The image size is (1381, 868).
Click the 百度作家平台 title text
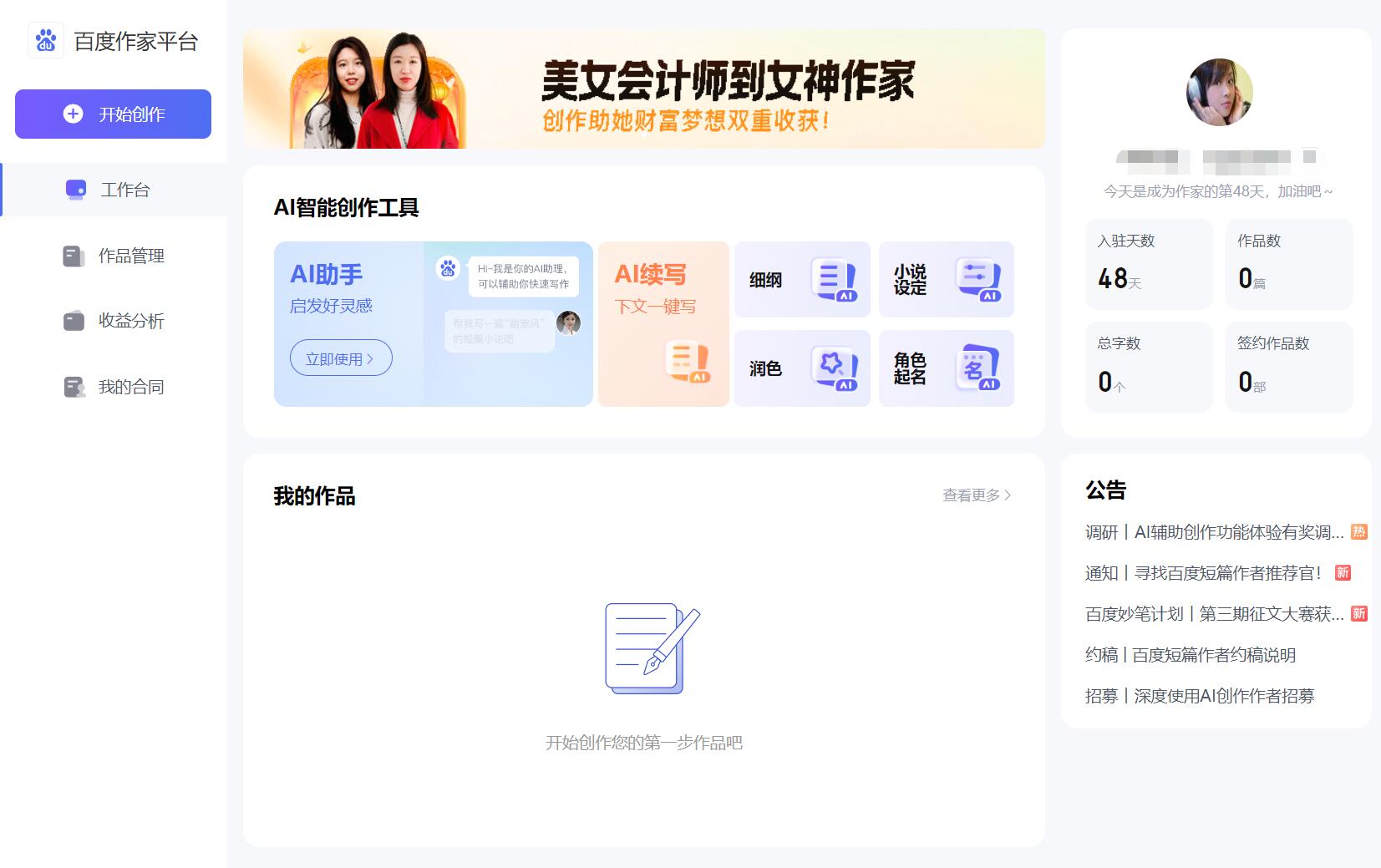coord(135,41)
